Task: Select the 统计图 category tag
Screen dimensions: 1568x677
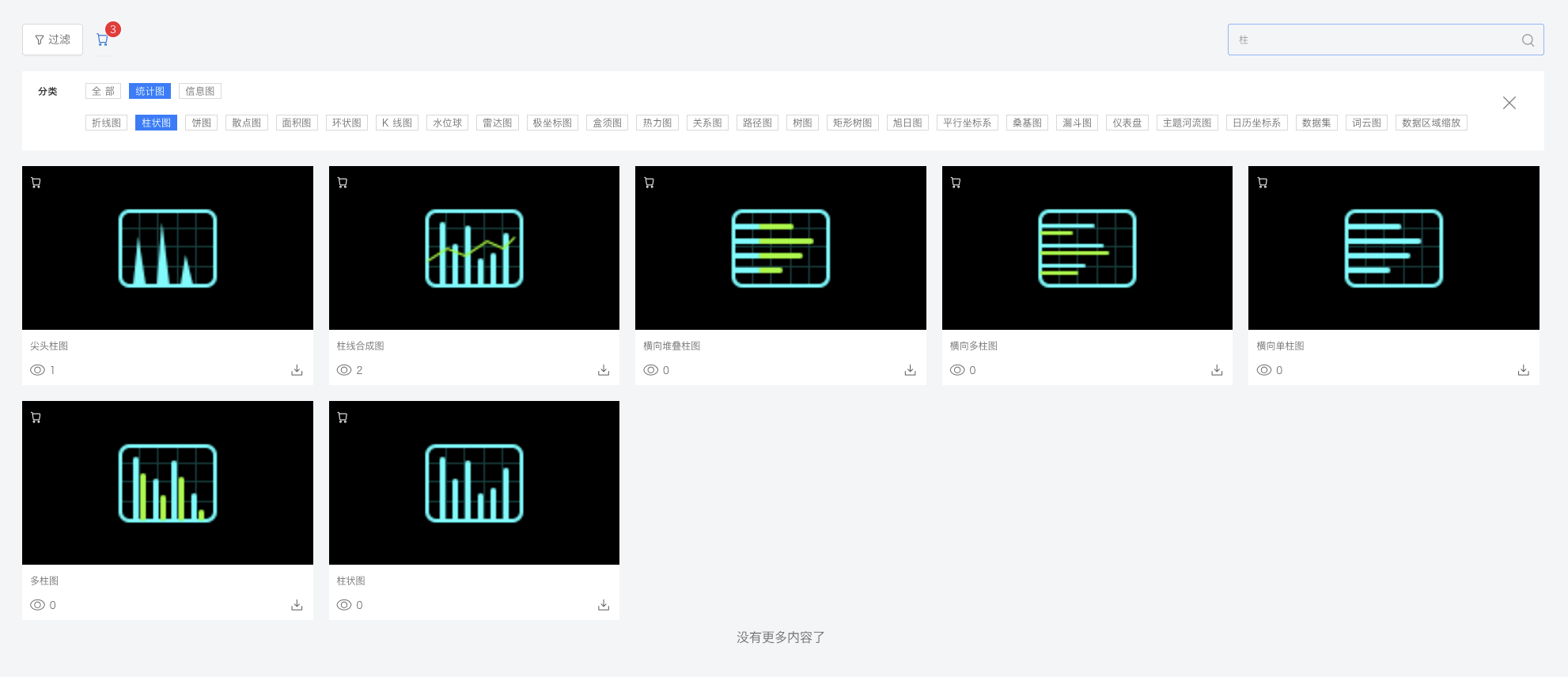Action: coord(150,91)
